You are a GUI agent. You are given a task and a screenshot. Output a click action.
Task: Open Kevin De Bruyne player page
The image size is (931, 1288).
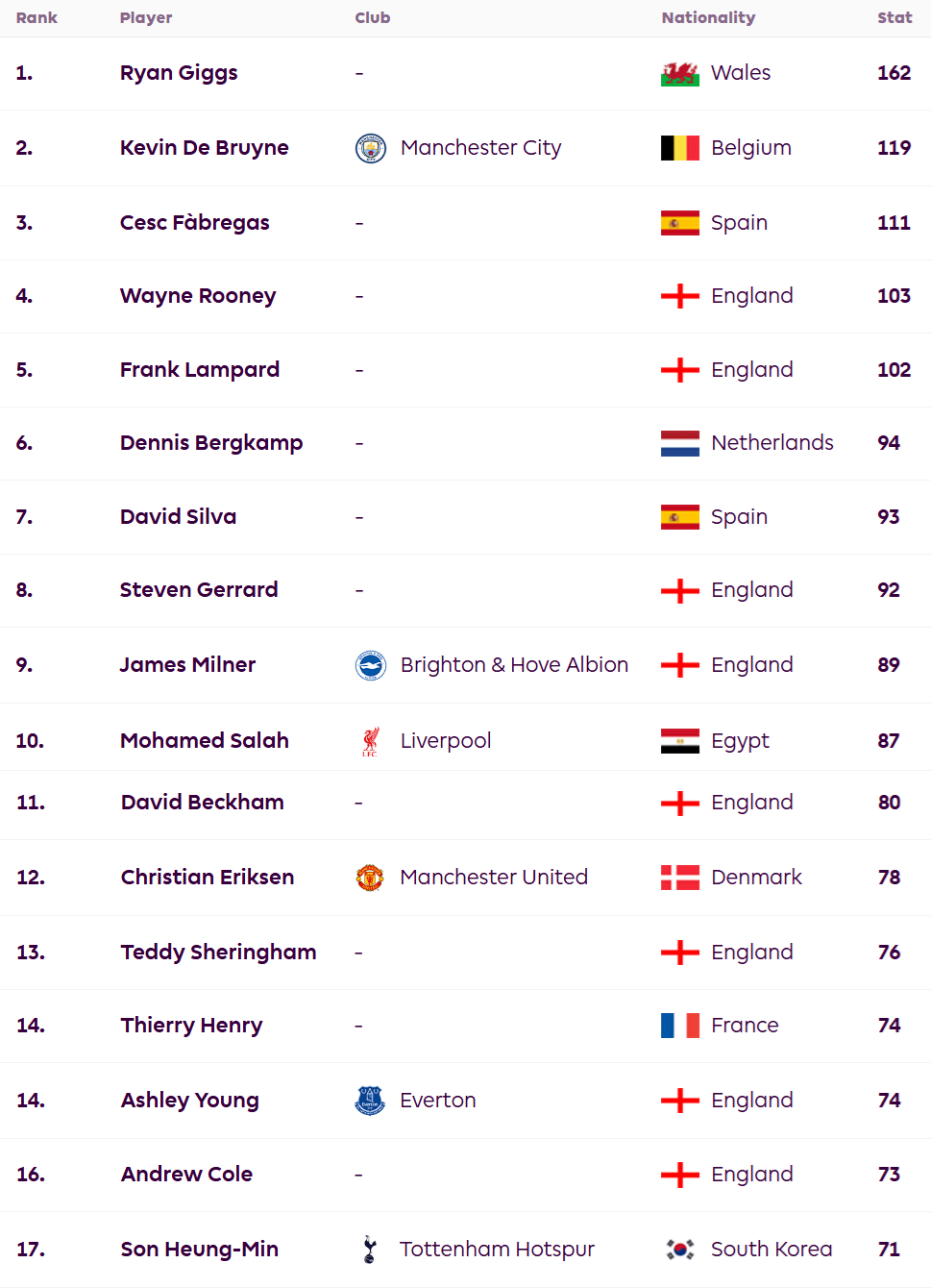205,148
